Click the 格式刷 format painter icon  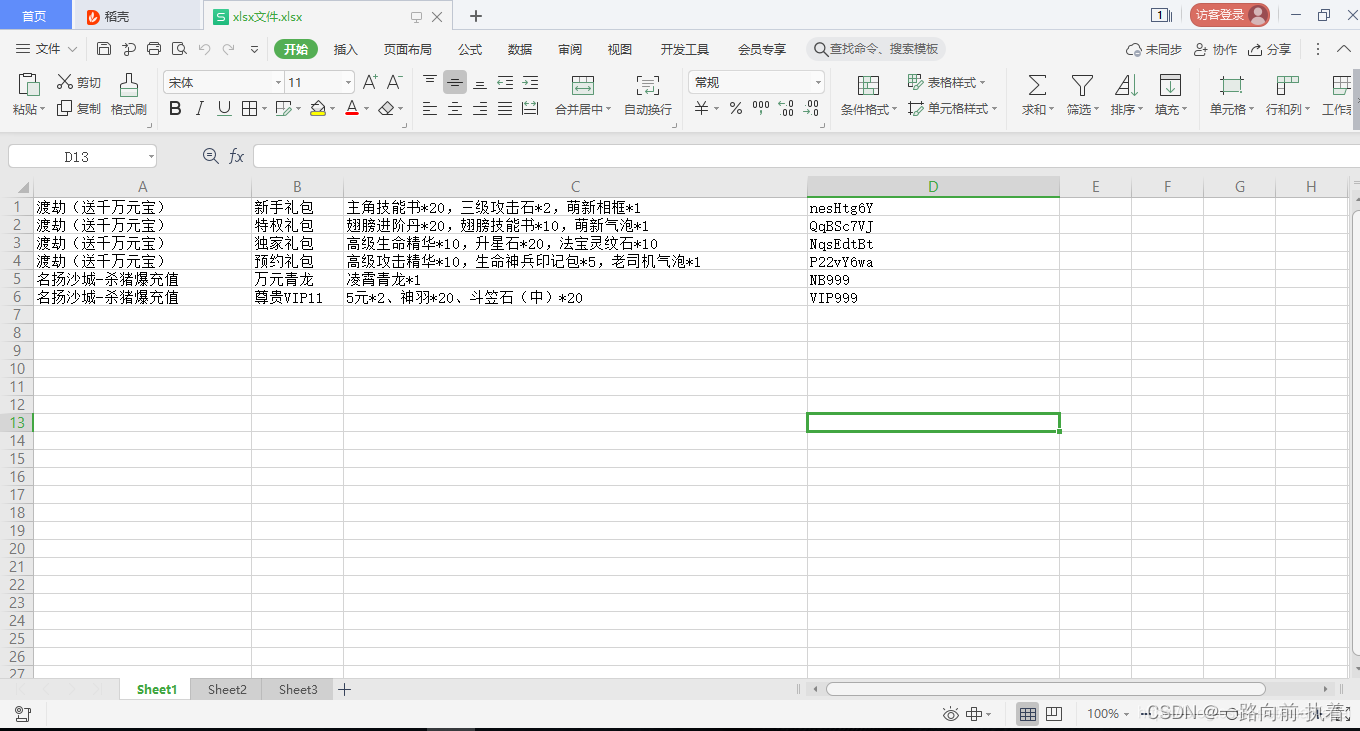click(129, 95)
